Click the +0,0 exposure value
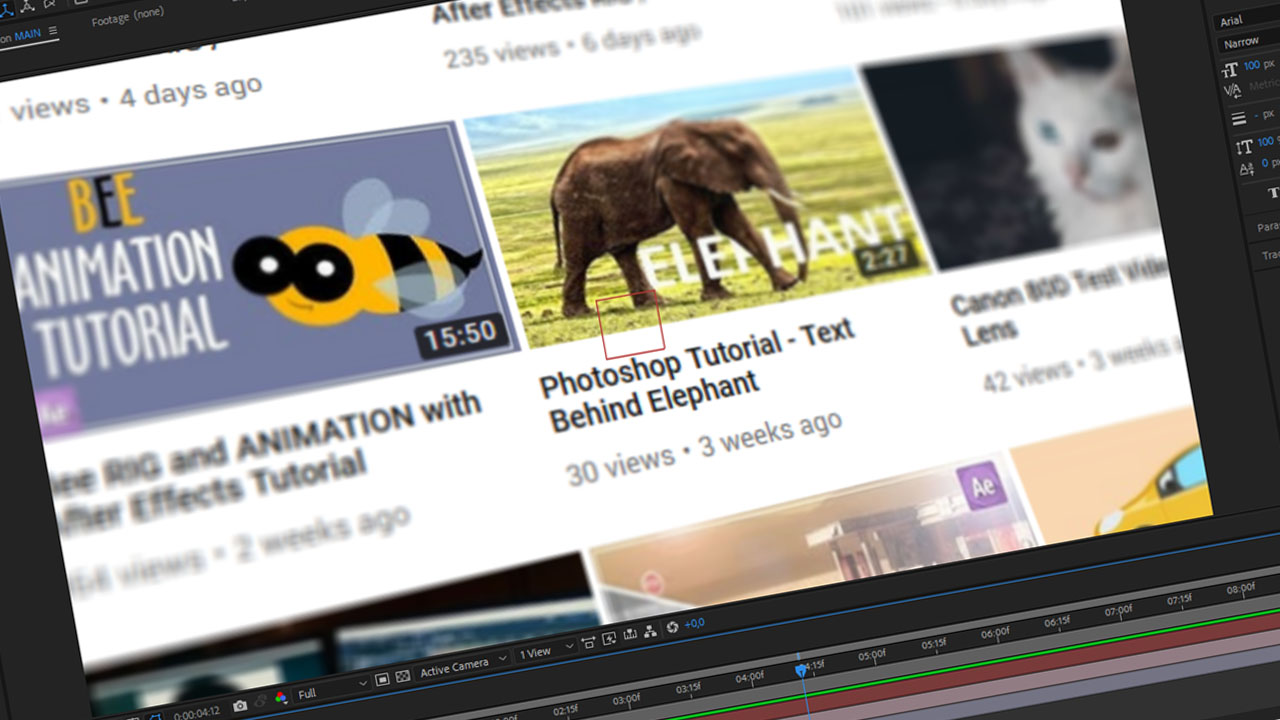 [x=694, y=622]
